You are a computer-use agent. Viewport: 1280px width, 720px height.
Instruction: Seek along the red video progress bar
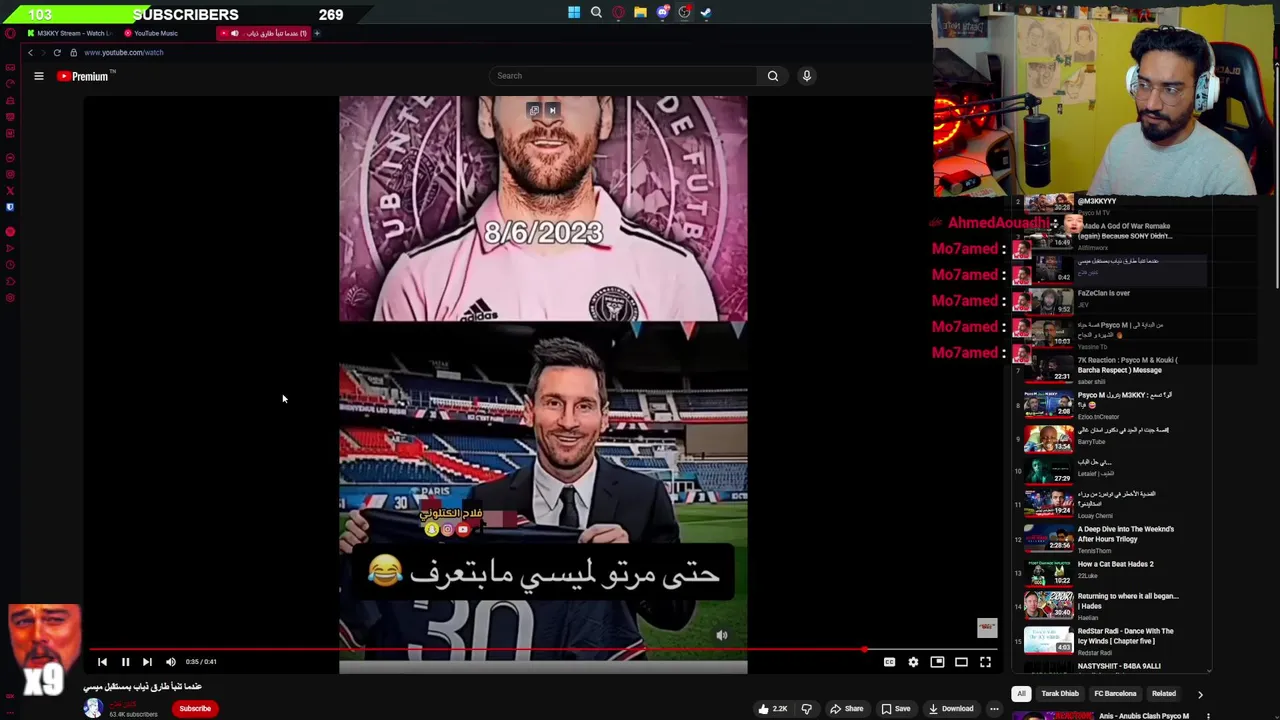[543, 649]
